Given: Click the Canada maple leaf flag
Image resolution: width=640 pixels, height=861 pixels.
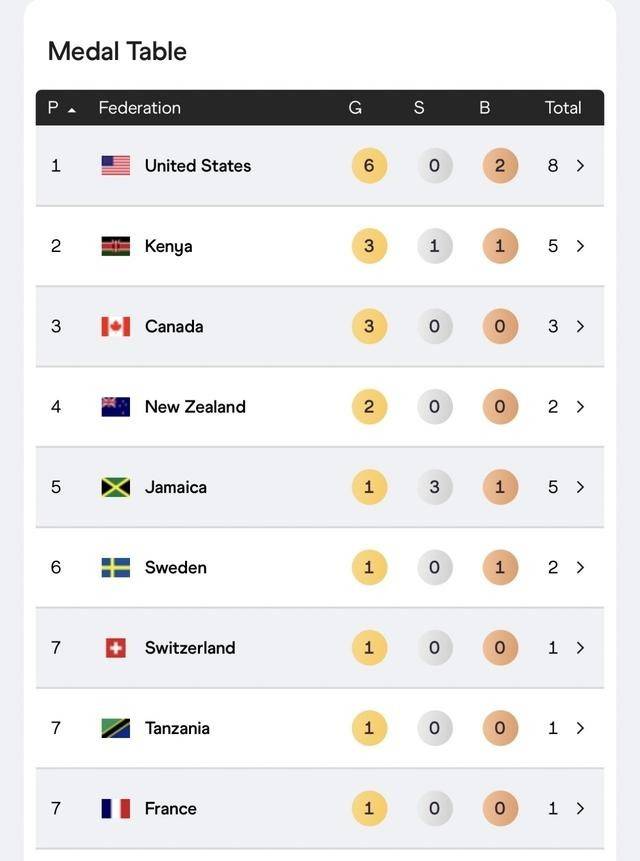Looking at the screenshot, I should (x=116, y=327).
